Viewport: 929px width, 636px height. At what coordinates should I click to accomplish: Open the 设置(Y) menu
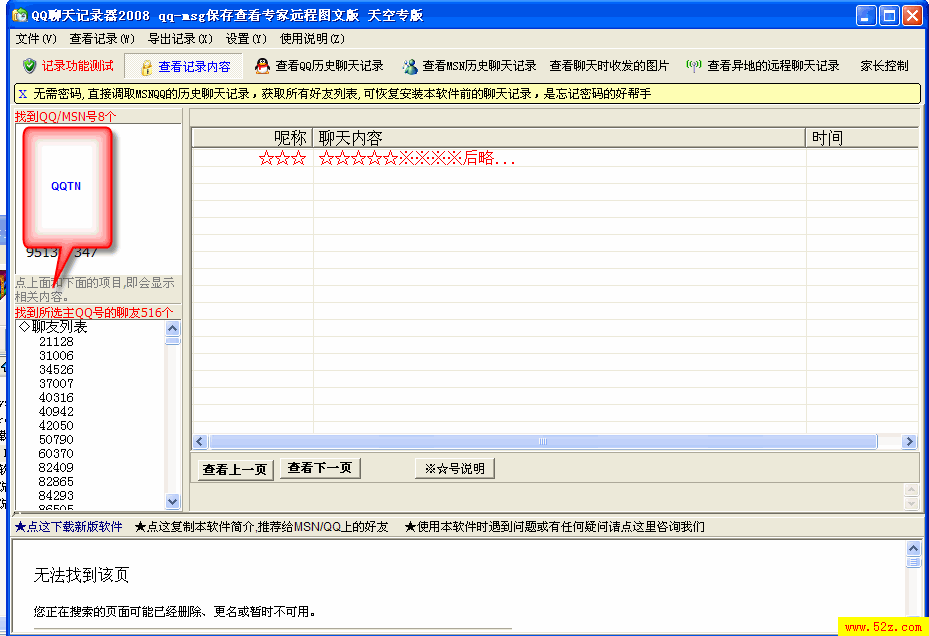[246, 39]
